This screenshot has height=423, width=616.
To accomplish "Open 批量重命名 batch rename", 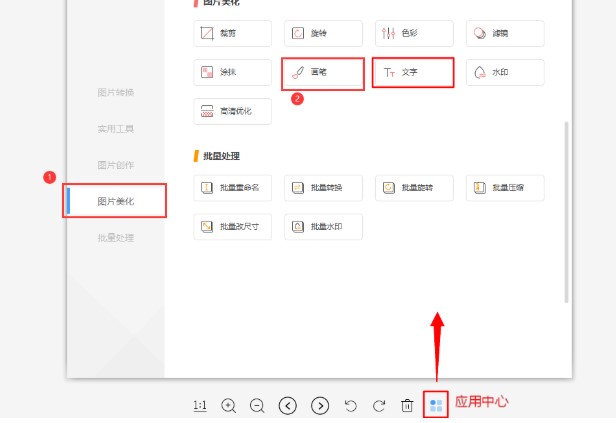I will [x=232, y=188].
